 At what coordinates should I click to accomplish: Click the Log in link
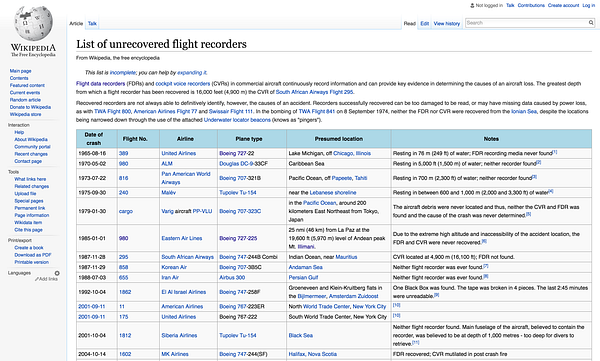coord(589,5)
